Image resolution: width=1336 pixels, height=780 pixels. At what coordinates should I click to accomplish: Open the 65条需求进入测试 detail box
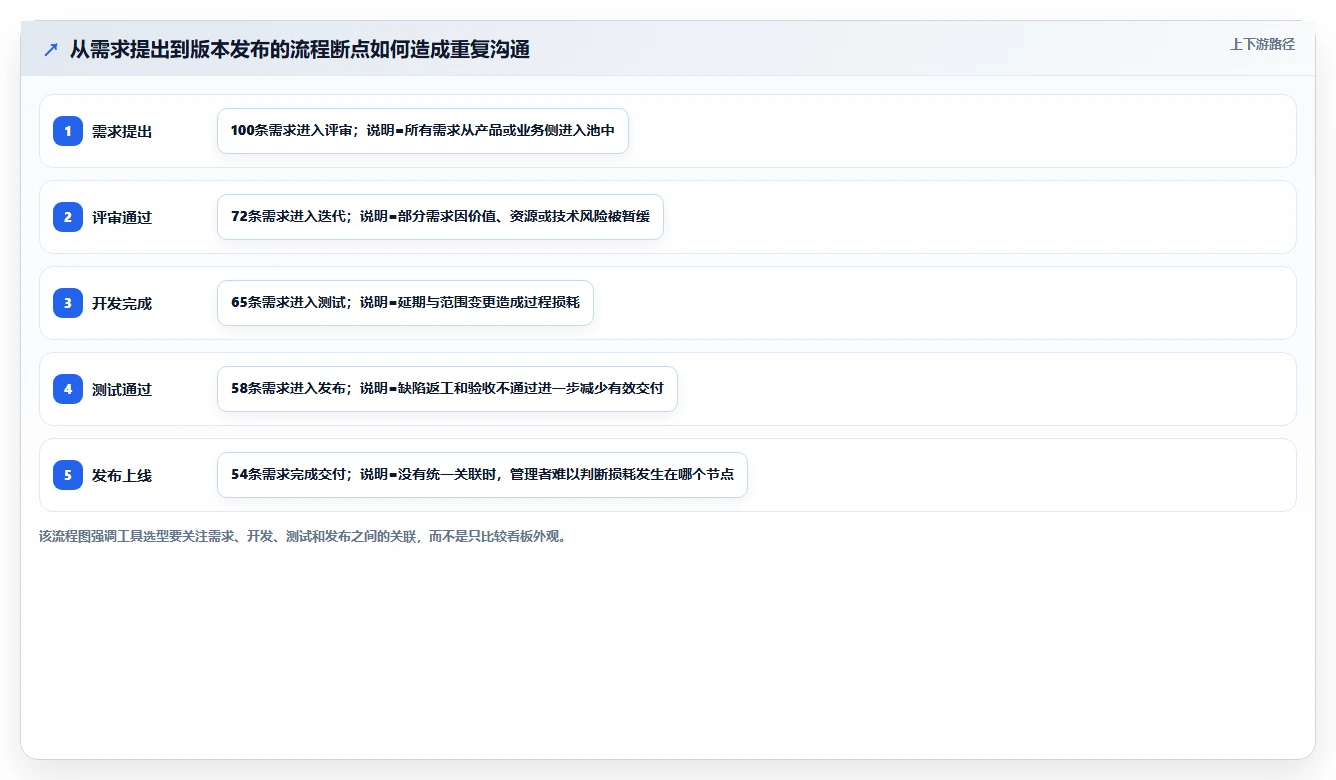pos(405,303)
